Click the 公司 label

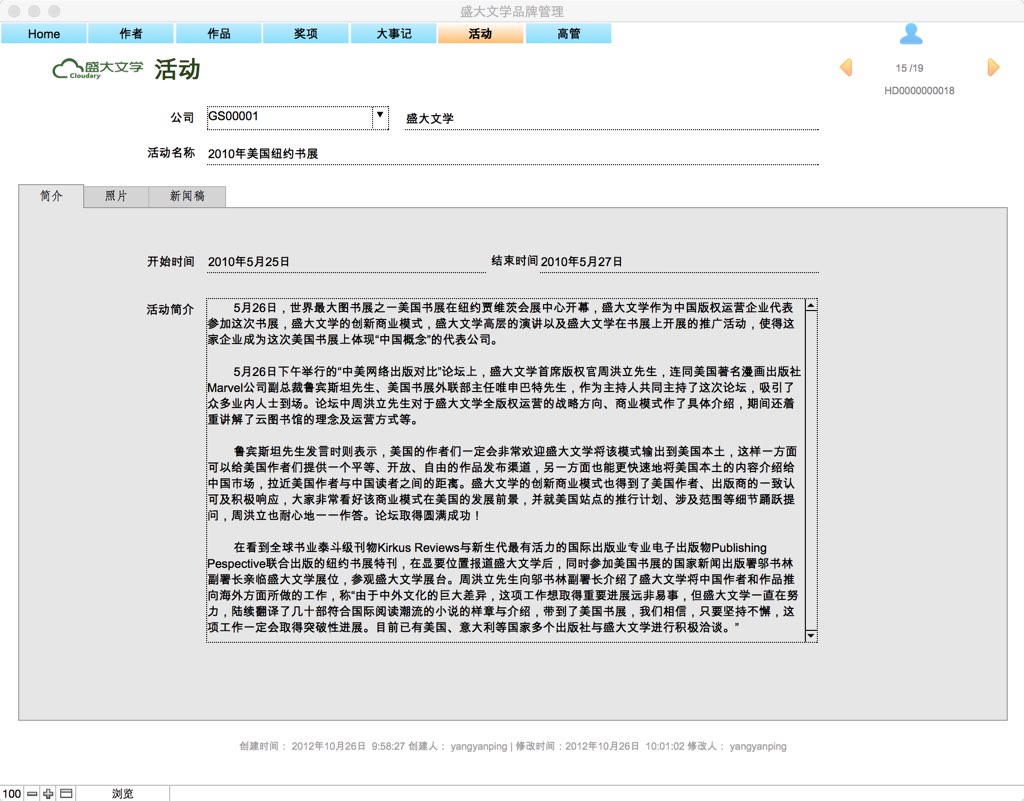point(182,118)
